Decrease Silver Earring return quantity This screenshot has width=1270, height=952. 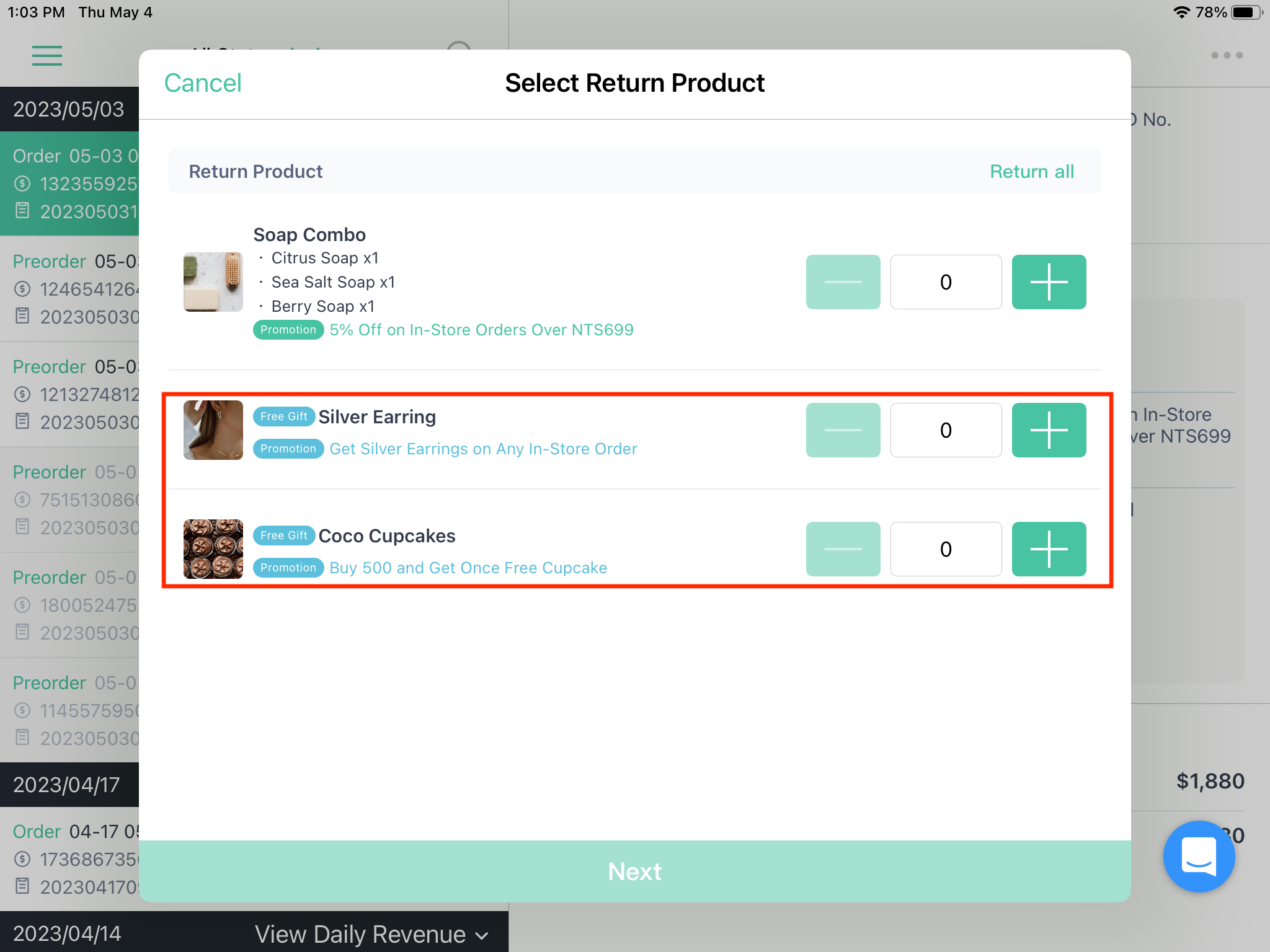(843, 430)
